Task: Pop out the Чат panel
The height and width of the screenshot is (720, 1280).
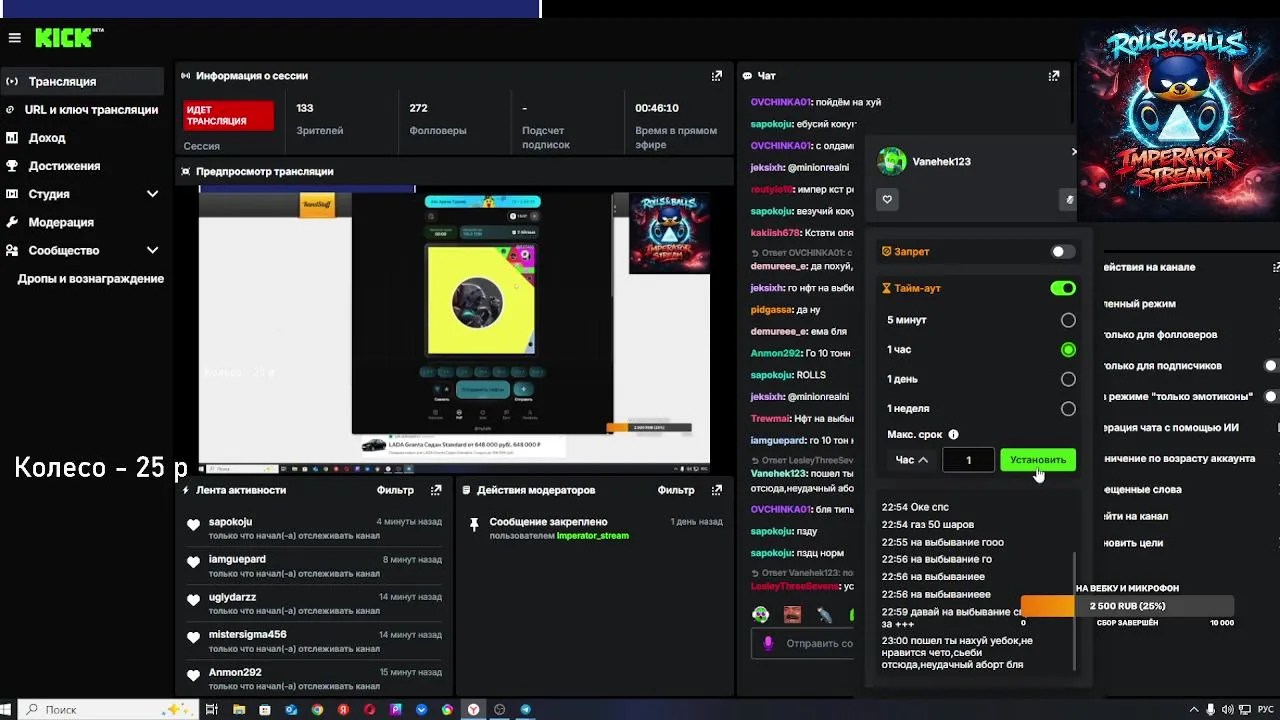Action: 1053,76
